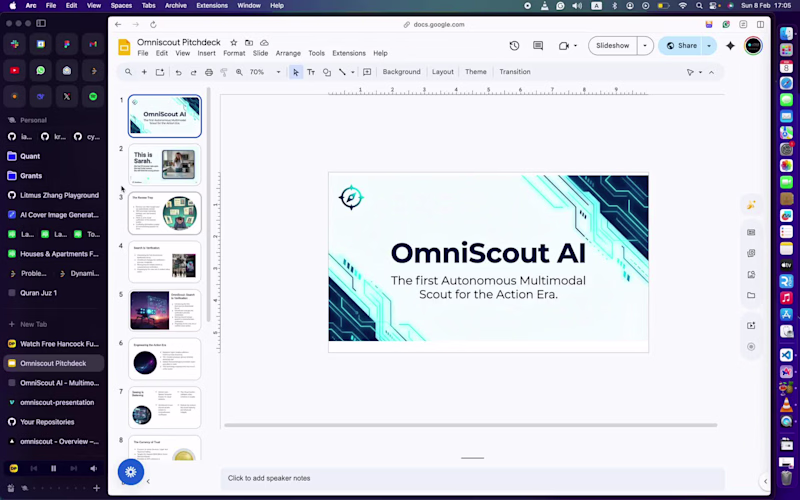Click the blue gear floating button

(x=131, y=472)
